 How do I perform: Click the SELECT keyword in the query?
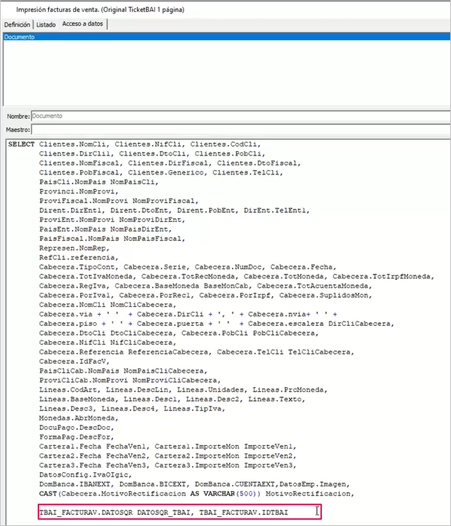point(21,144)
